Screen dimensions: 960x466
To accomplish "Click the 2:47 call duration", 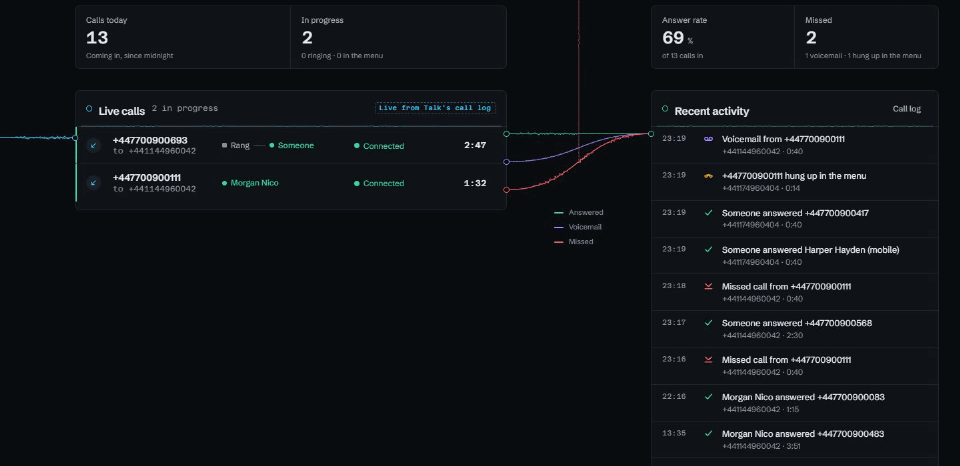I will pyautogui.click(x=475, y=146).
